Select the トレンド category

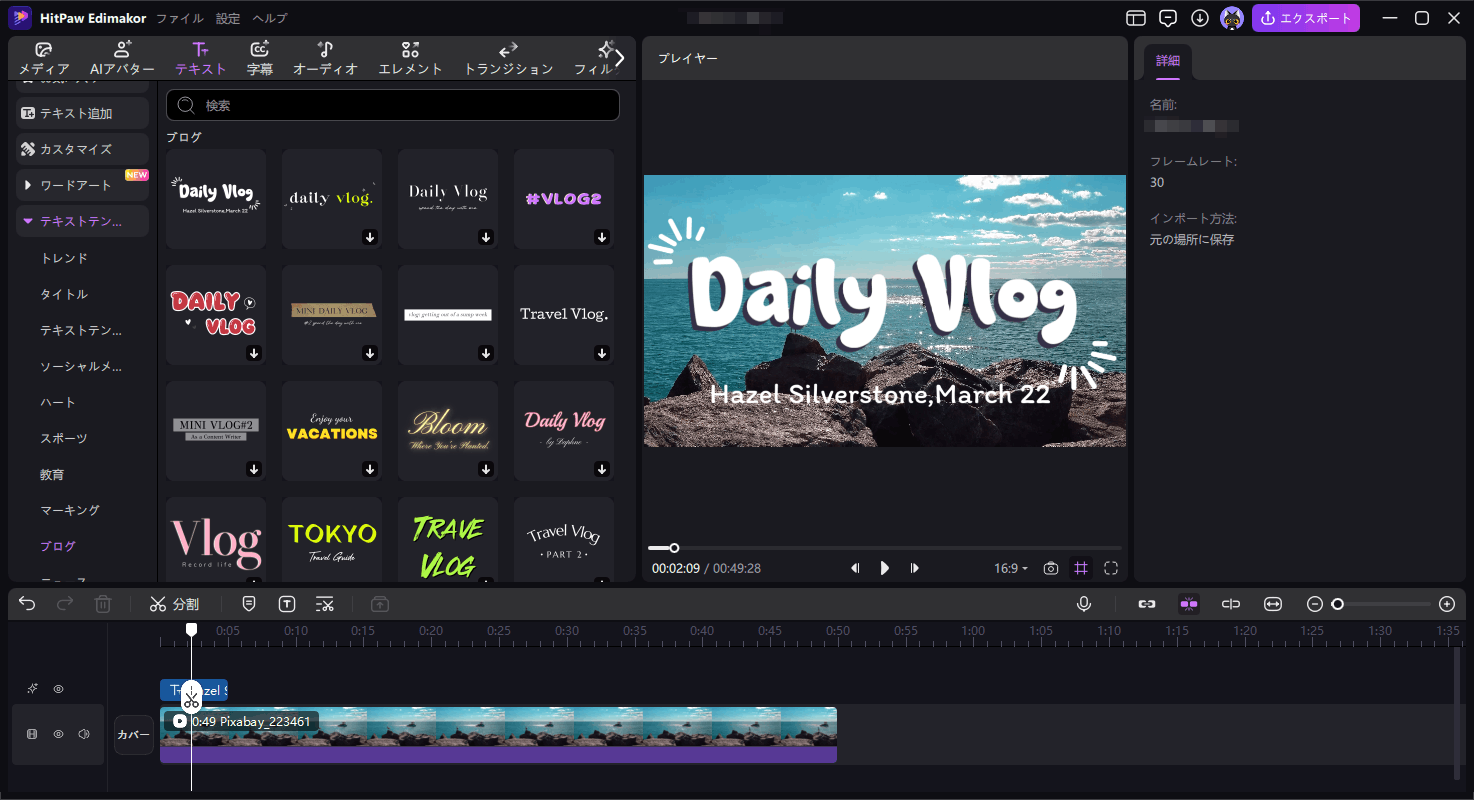[64, 258]
